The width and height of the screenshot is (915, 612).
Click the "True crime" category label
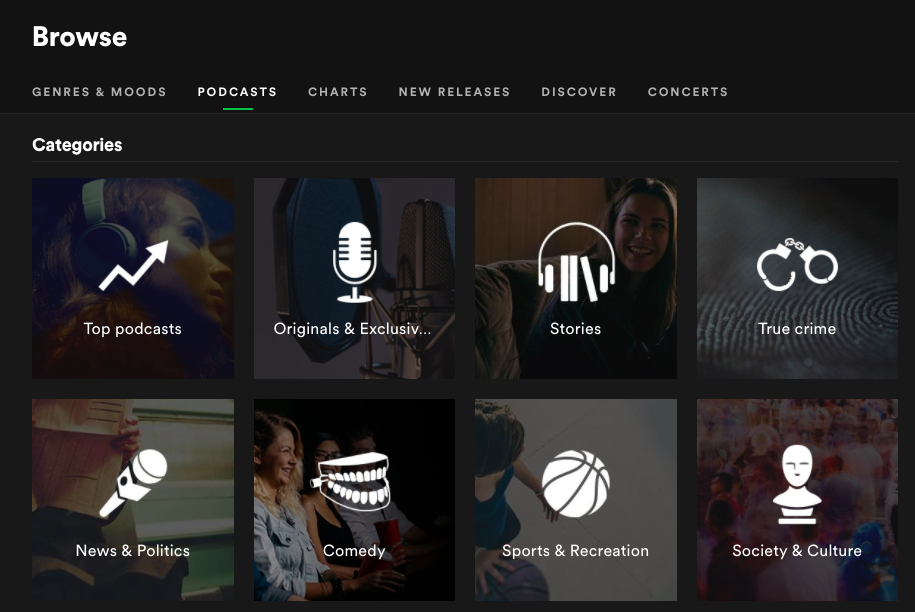click(797, 329)
